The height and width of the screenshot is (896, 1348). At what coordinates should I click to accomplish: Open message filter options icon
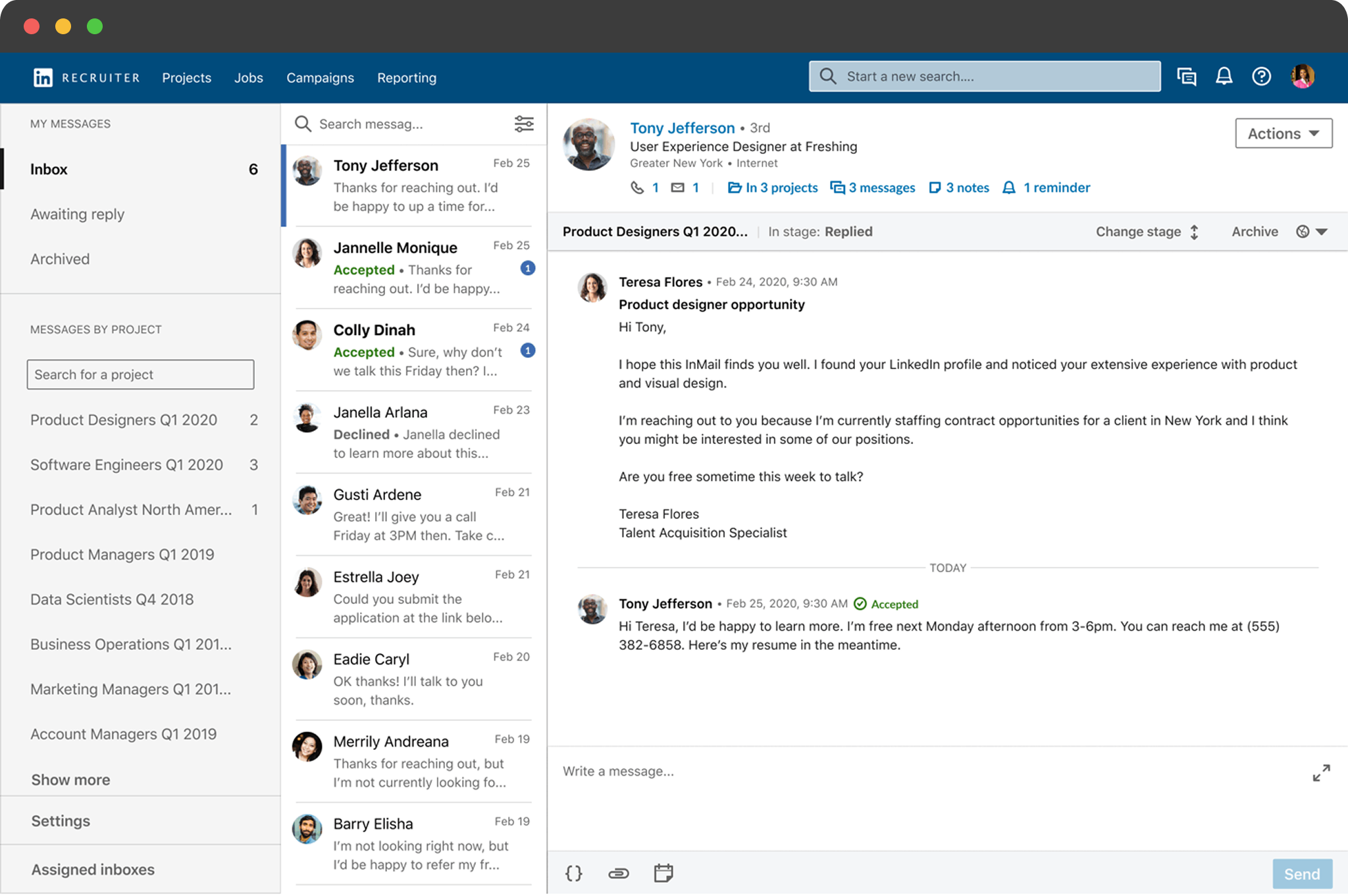[x=524, y=124]
